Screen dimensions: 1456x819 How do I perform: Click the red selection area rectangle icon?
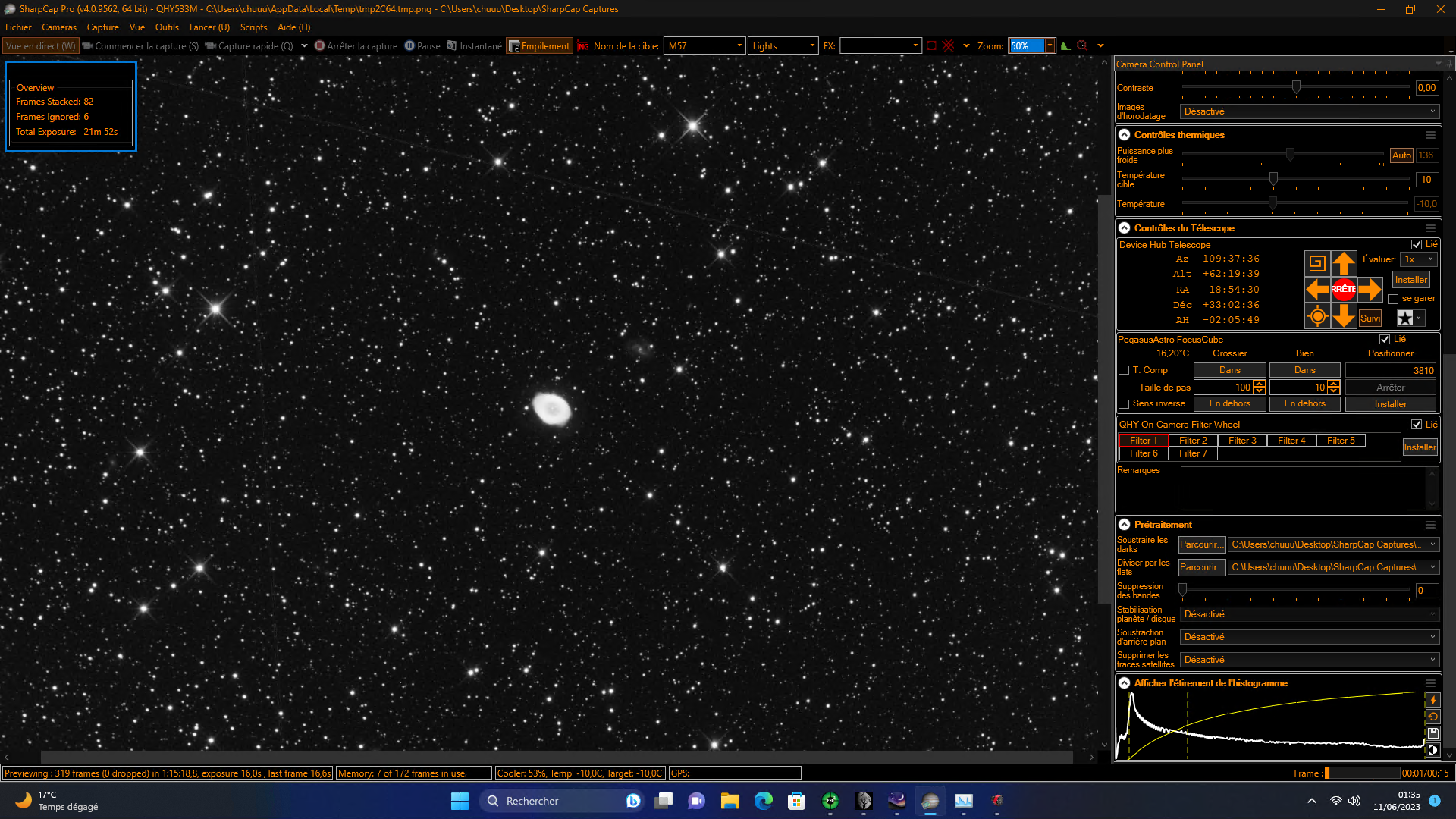point(931,46)
